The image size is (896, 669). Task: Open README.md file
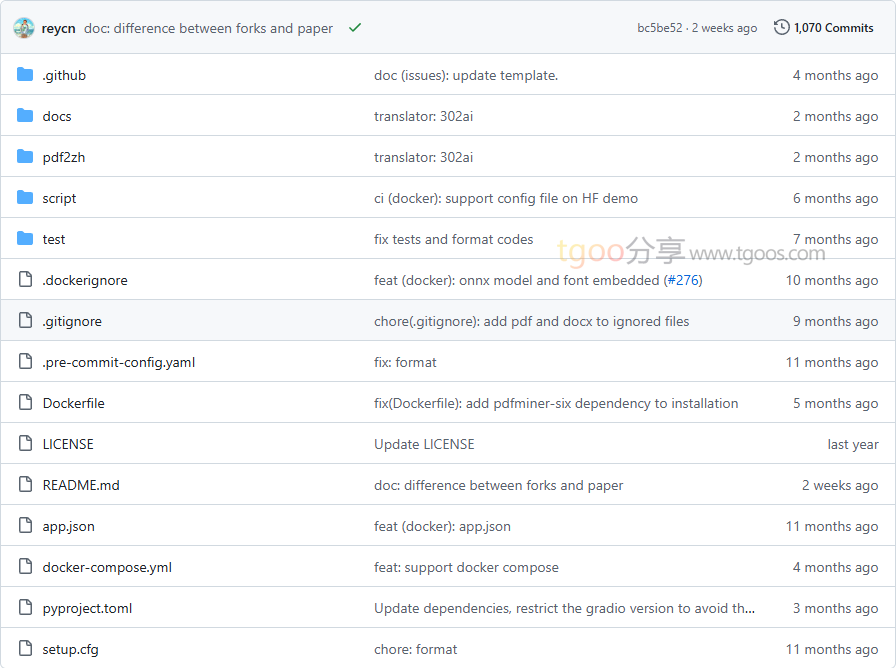point(81,485)
